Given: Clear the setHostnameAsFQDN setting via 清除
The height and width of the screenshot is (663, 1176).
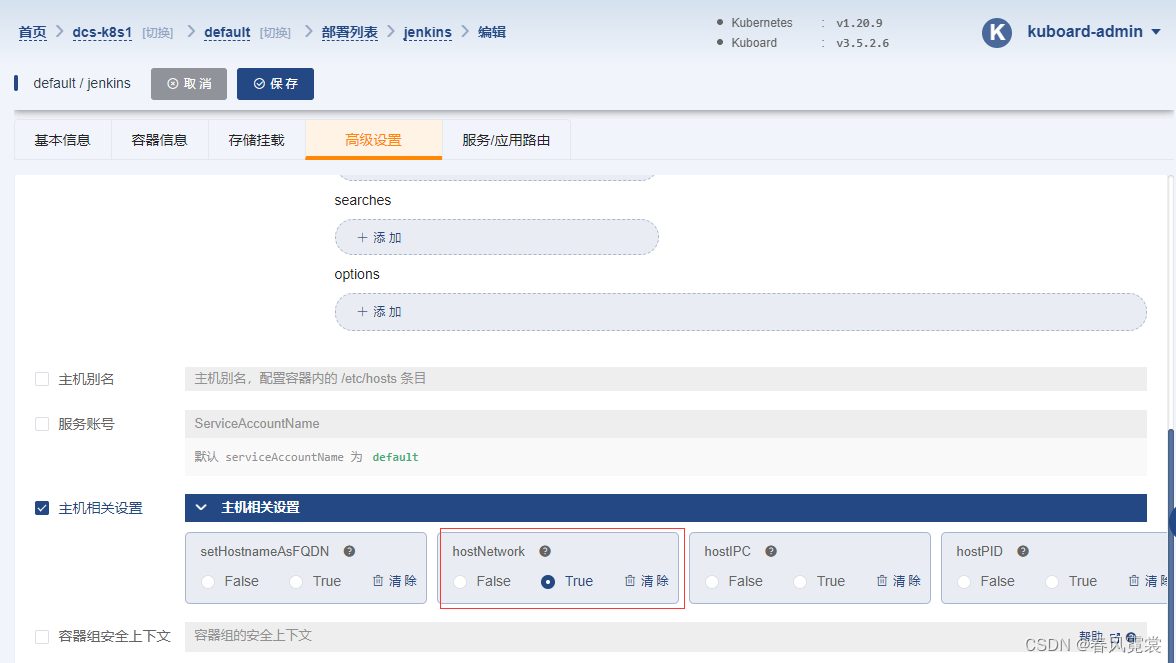Looking at the screenshot, I should pyautogui.click(x=394, y=581).
